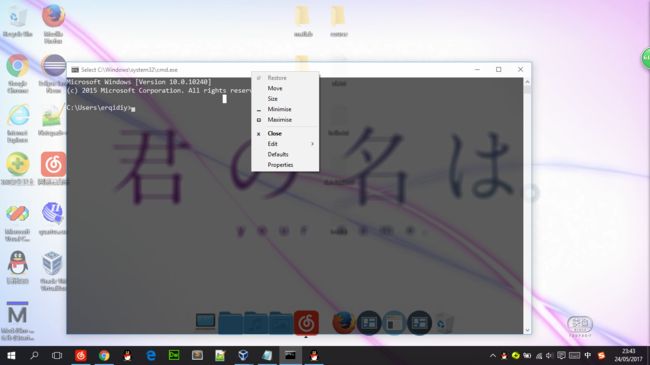Open network status in system tray
The height and width of the screenshot is (365, 650).
pos(538,355)
